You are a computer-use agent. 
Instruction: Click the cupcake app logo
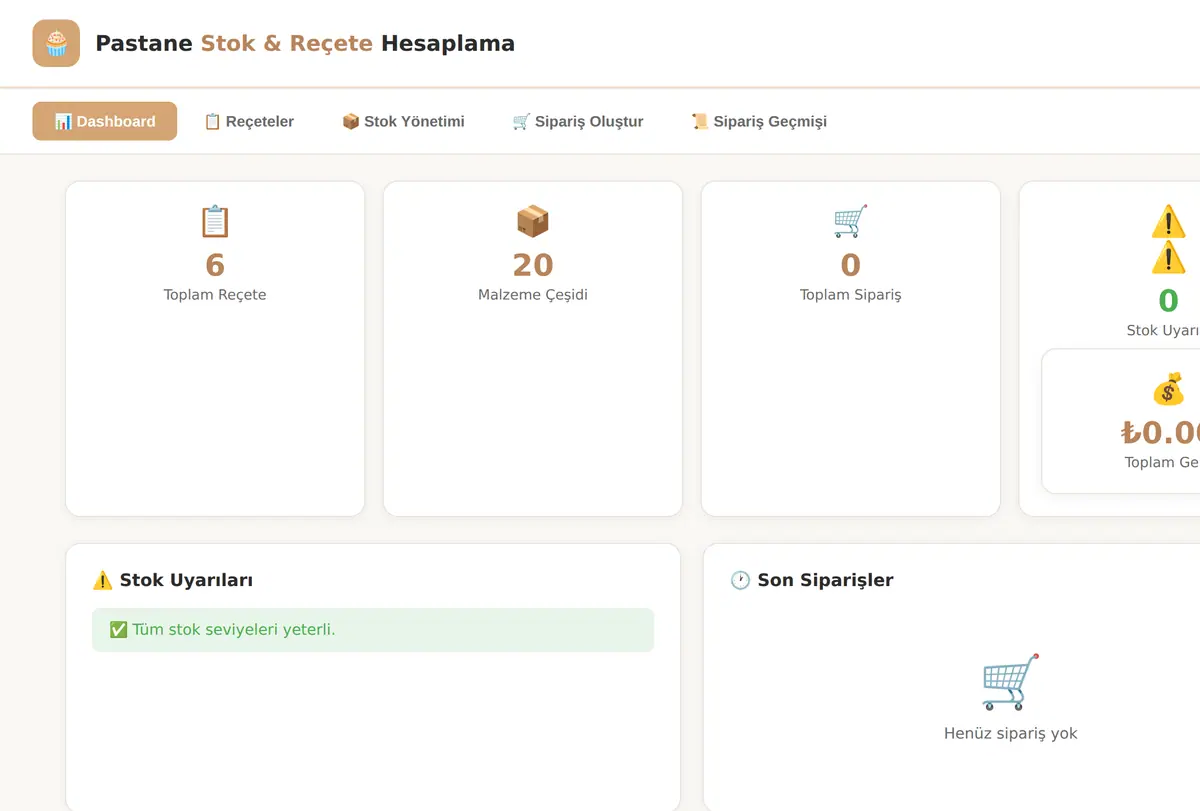coord(56,43)
